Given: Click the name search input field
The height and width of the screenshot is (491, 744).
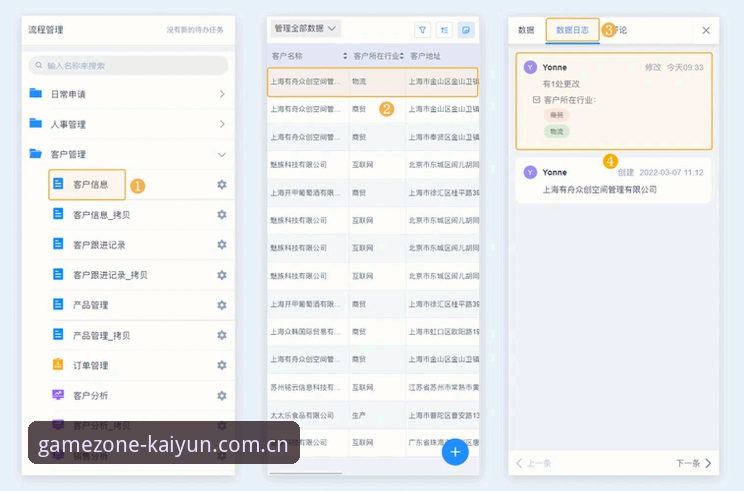Looking at the screenshot, I should [x=128, y=65].
